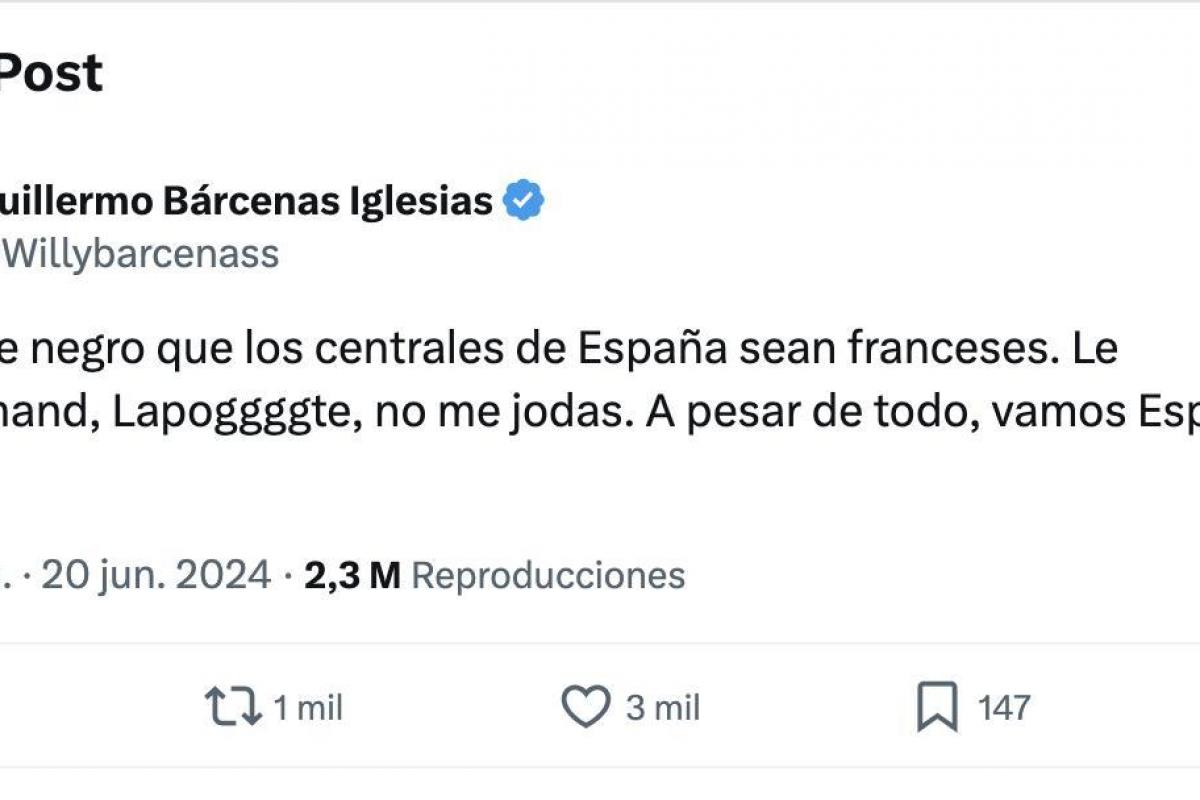Click the "20 jun. 2024" date link
Screen dimensions: 1200x800
[x=156, y=575]
